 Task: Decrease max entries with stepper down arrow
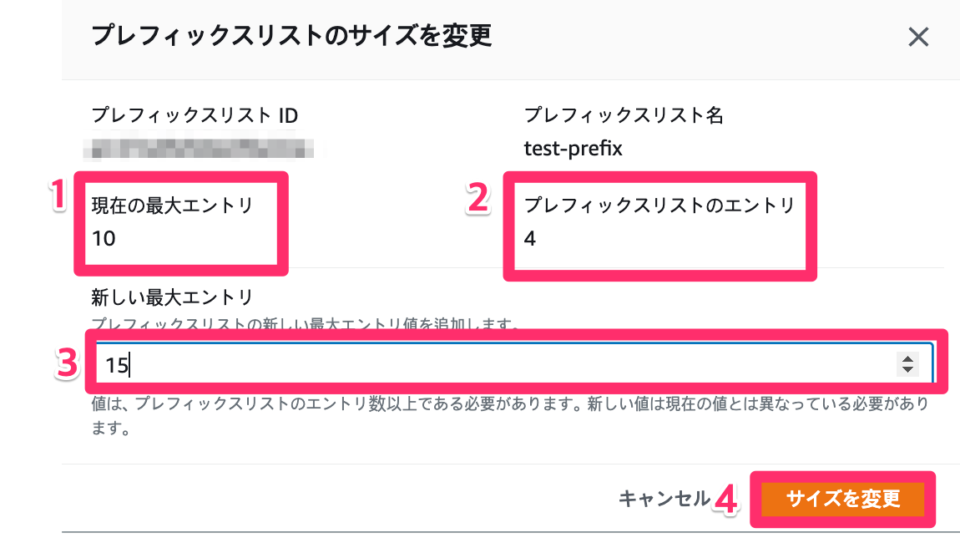click(x=907, y=370)
